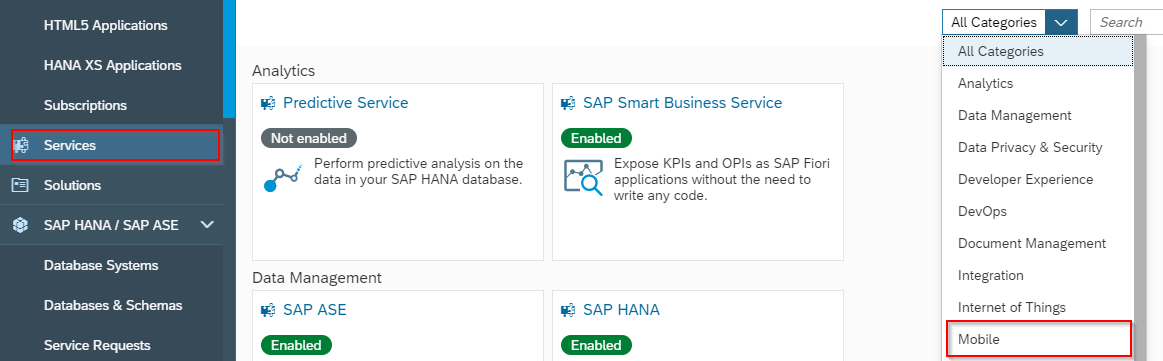This screenshot has width=1163, height=361.
Task: Click the SAP ASE tile puzzle icon
Action: [268, 310]
